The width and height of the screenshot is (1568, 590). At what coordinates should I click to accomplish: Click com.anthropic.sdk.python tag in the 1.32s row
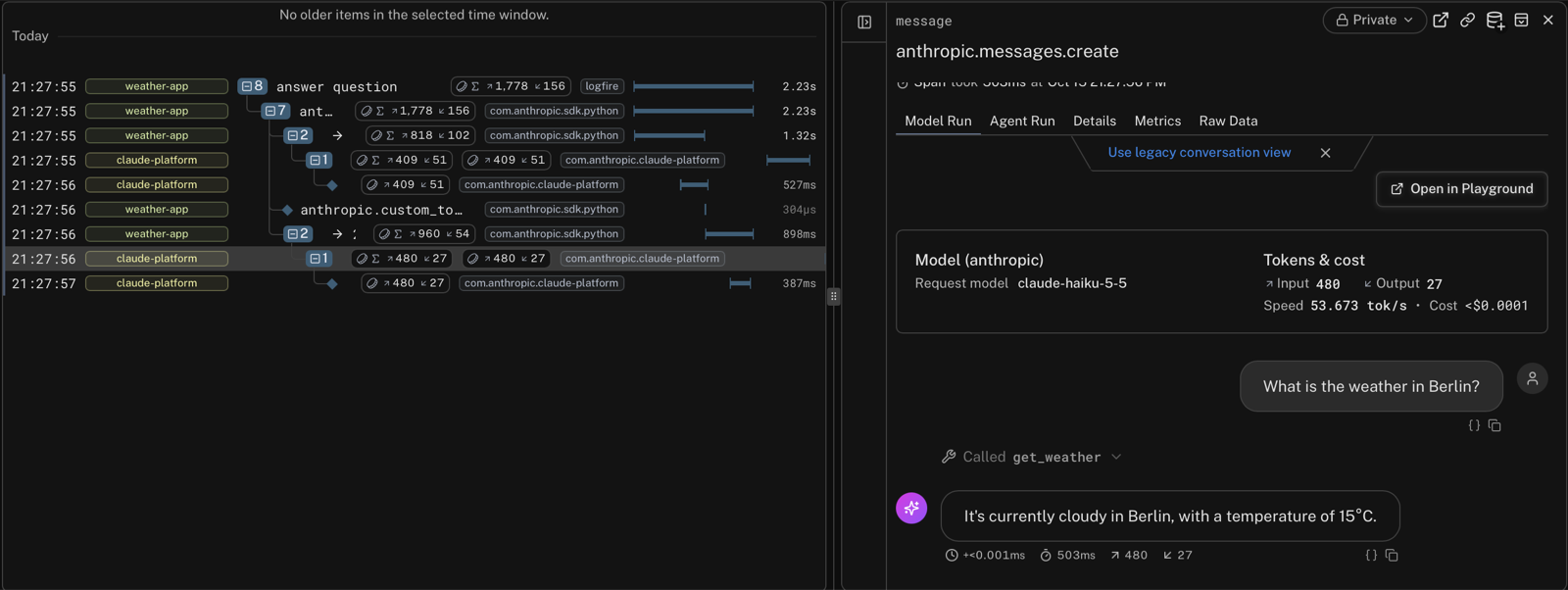coord(554,135)
